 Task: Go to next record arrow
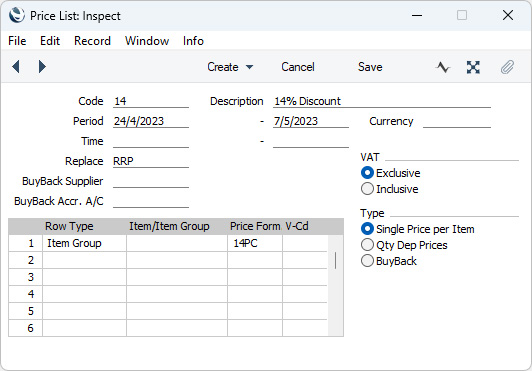tap(42, 67)
